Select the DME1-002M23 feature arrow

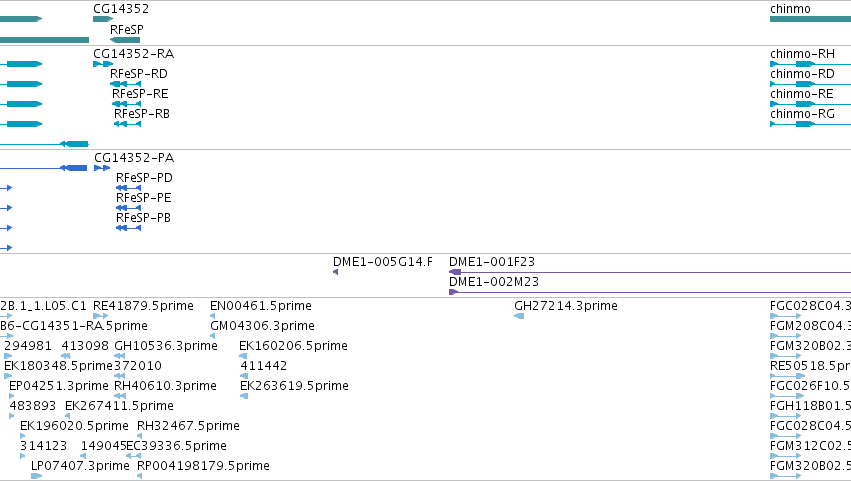[x=650, y=292]
